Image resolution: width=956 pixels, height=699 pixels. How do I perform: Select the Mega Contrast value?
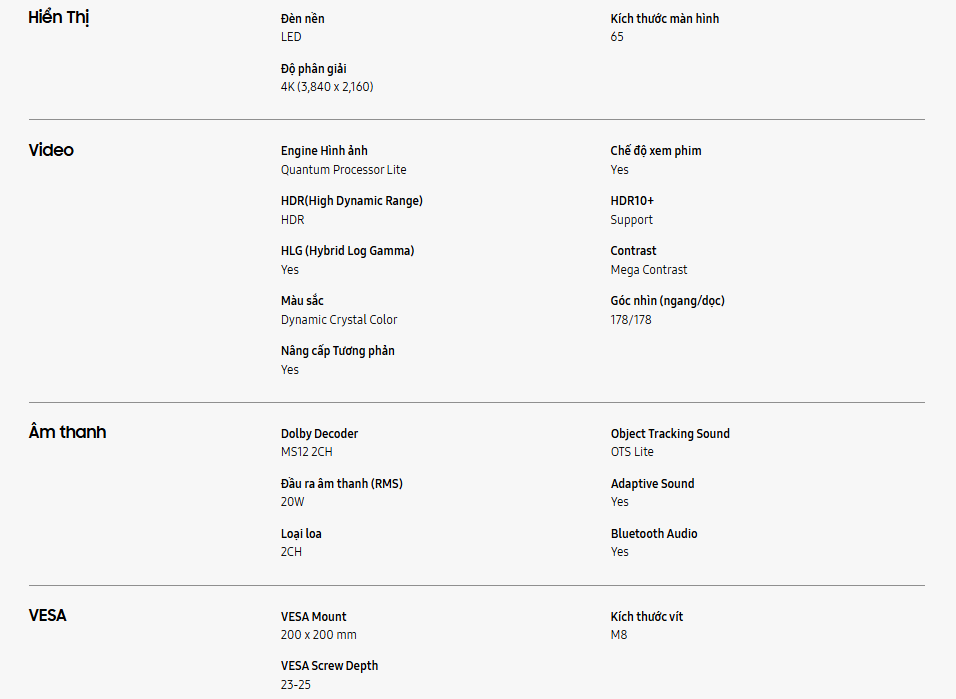pos(649,270)
